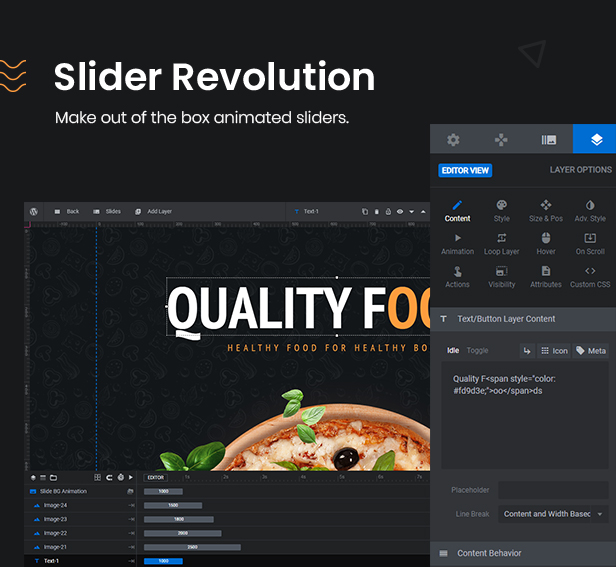
Task: Duplicate the layer with copy icon
Action: pyautogui.click(x=365, y=212)
